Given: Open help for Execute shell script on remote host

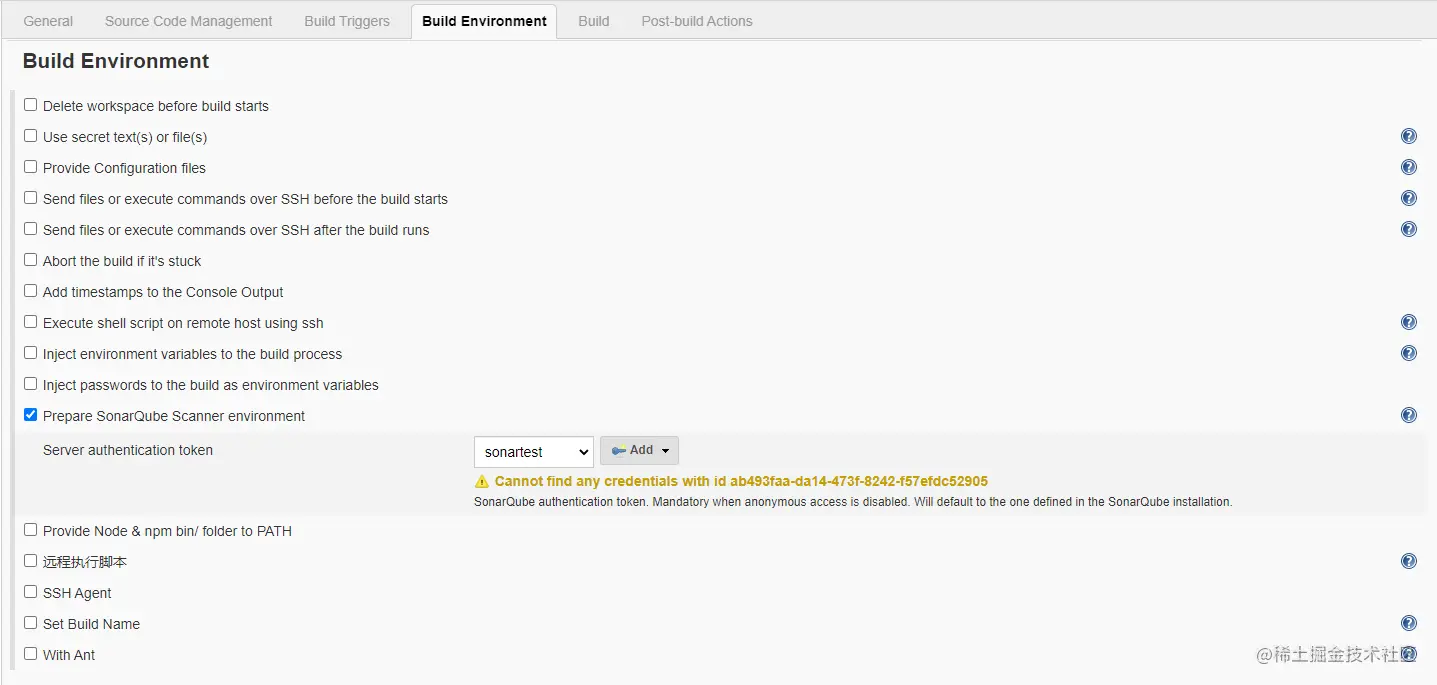Looking at the screenshot, I should (x=1409, y=322).
